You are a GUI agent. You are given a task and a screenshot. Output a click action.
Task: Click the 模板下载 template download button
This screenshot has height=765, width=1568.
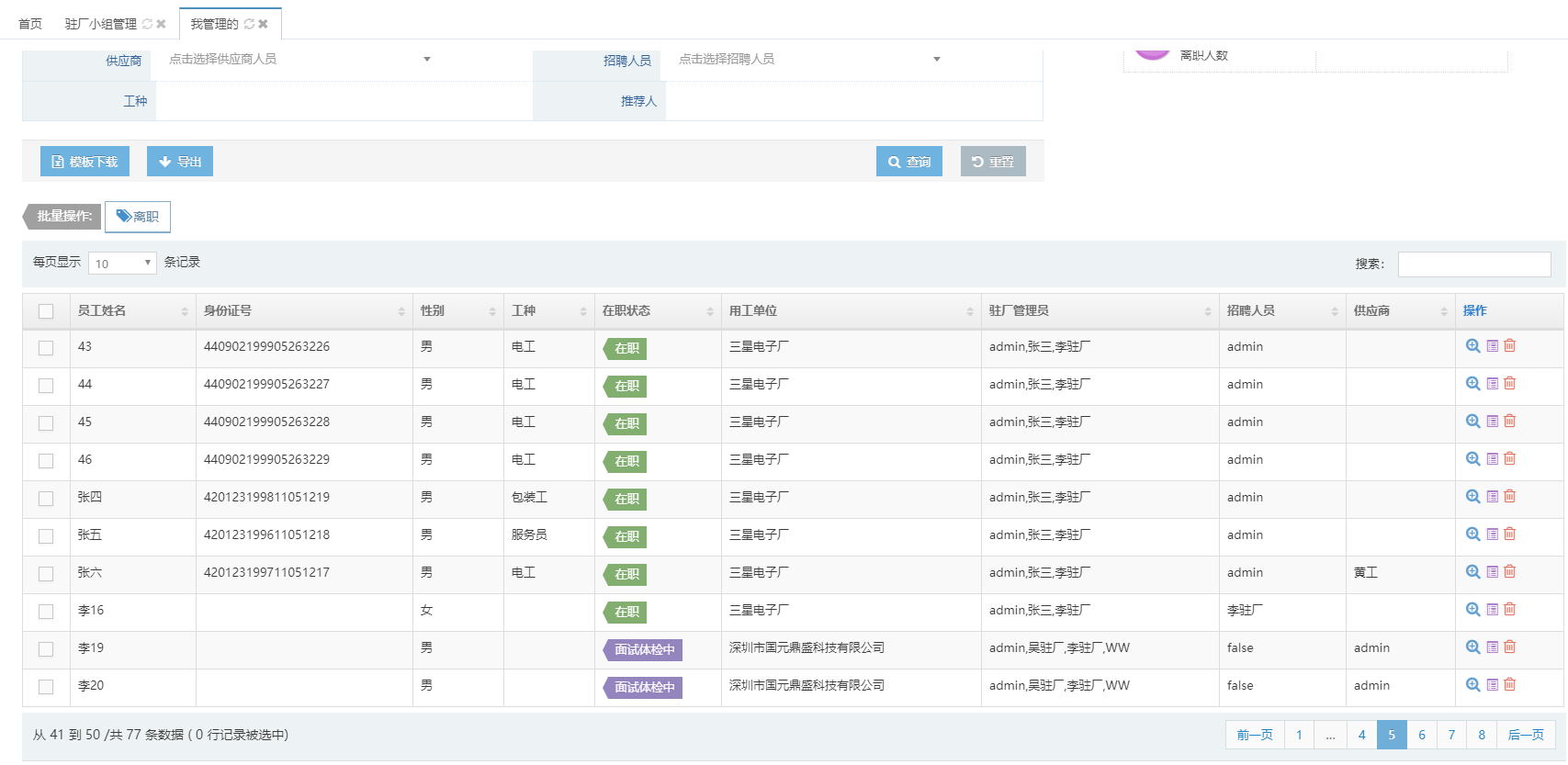[x=85, y=162]
